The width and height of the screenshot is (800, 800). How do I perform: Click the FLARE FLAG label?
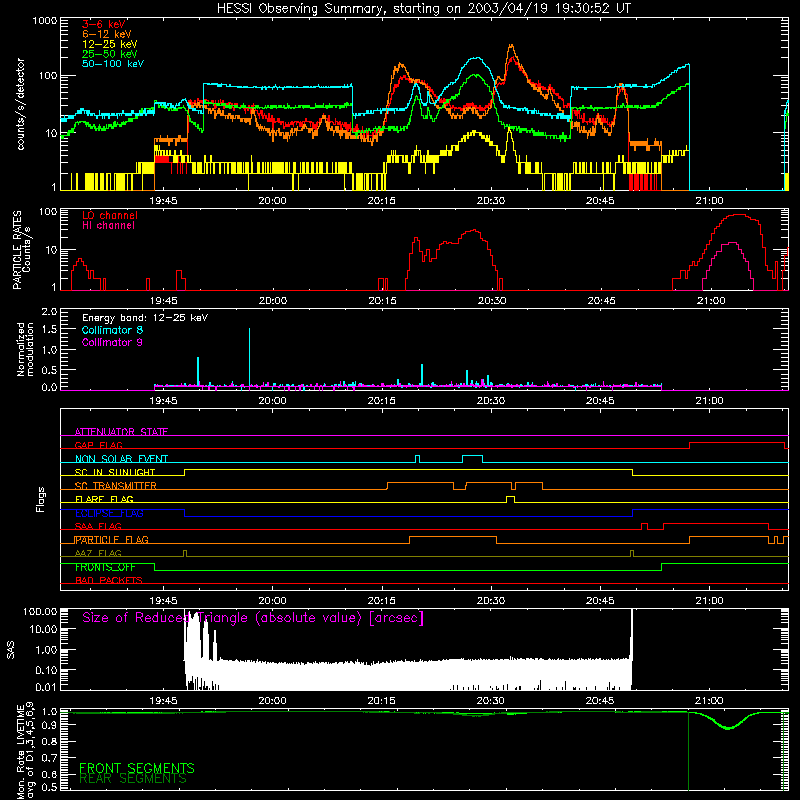click(x=104, y=499)
